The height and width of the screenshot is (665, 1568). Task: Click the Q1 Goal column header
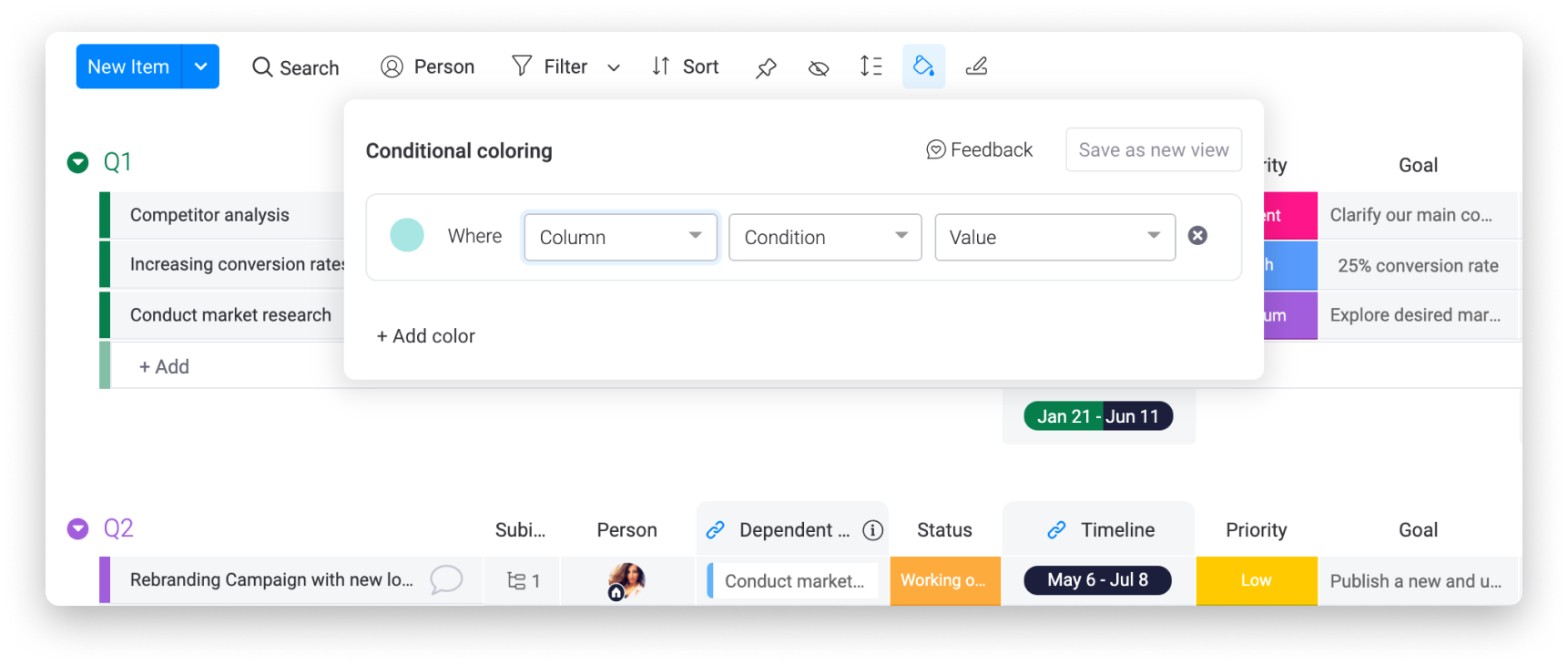click(x=1418, y=165)
